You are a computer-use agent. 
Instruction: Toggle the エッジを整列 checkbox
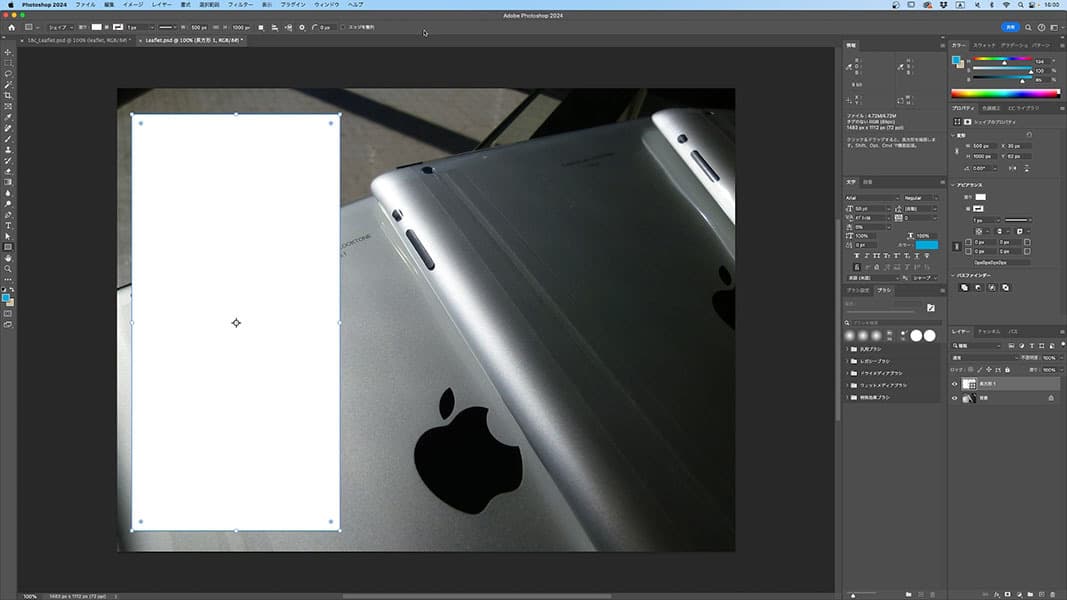pos(343,27)
